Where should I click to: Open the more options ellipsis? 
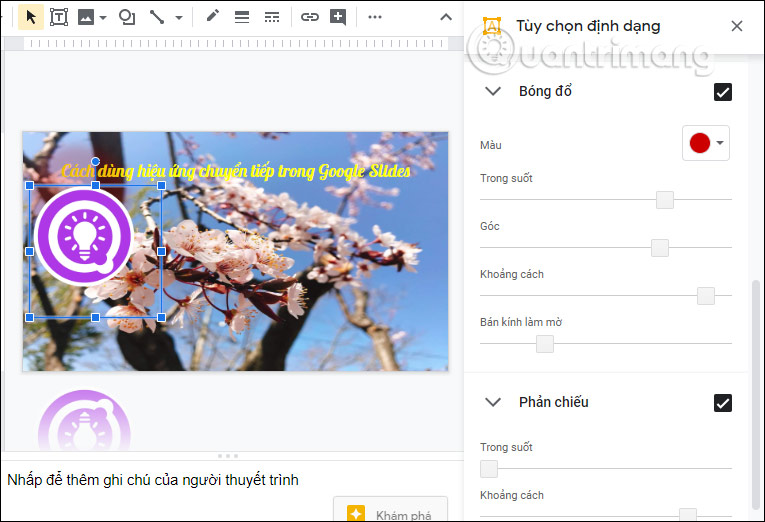pos(375,17)
